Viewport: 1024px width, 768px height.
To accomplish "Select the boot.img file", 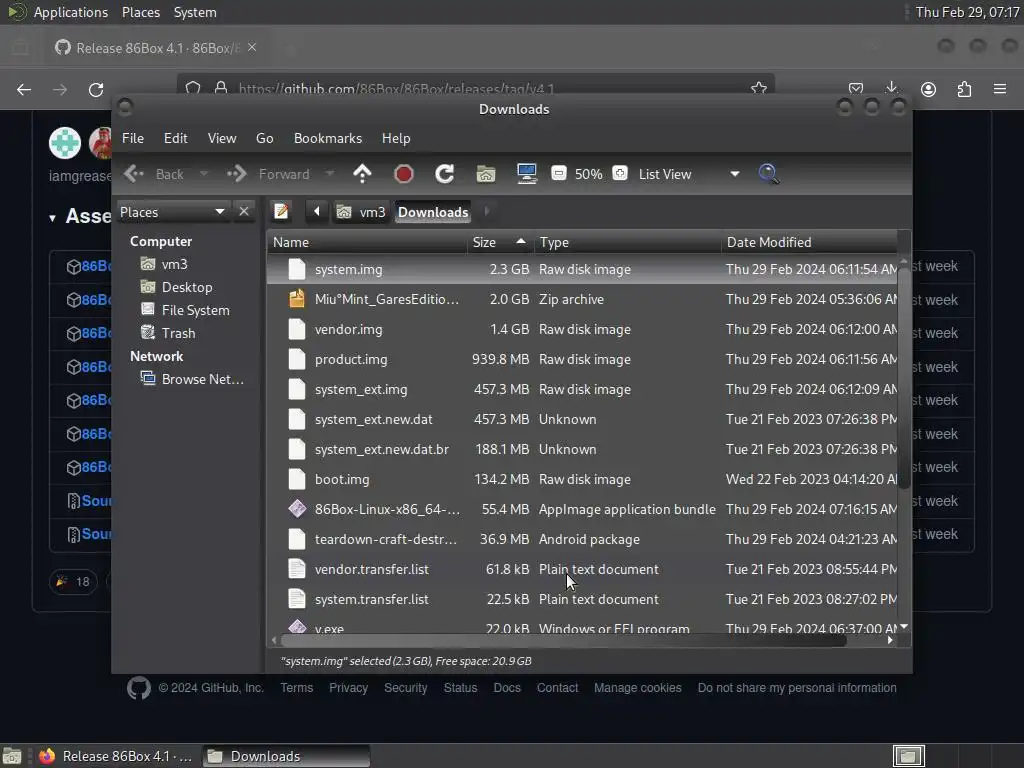I will pos(582,479).
